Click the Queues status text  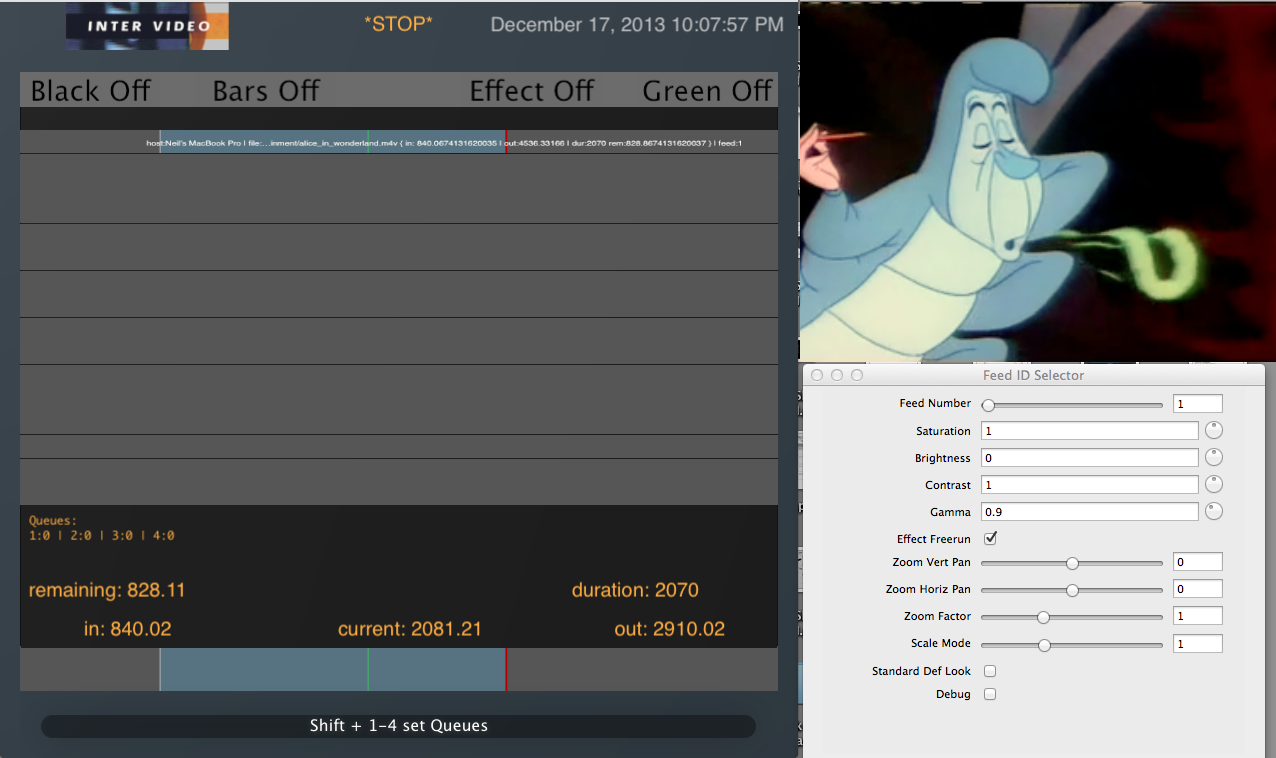pyautogui.click(x=102, y=528)
